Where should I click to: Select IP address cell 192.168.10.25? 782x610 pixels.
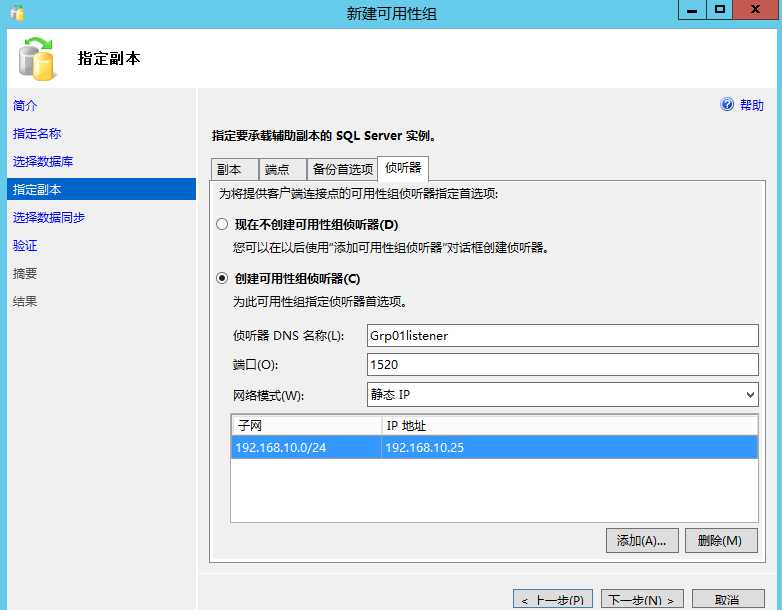pyautogui.click(x=570, y=447)
